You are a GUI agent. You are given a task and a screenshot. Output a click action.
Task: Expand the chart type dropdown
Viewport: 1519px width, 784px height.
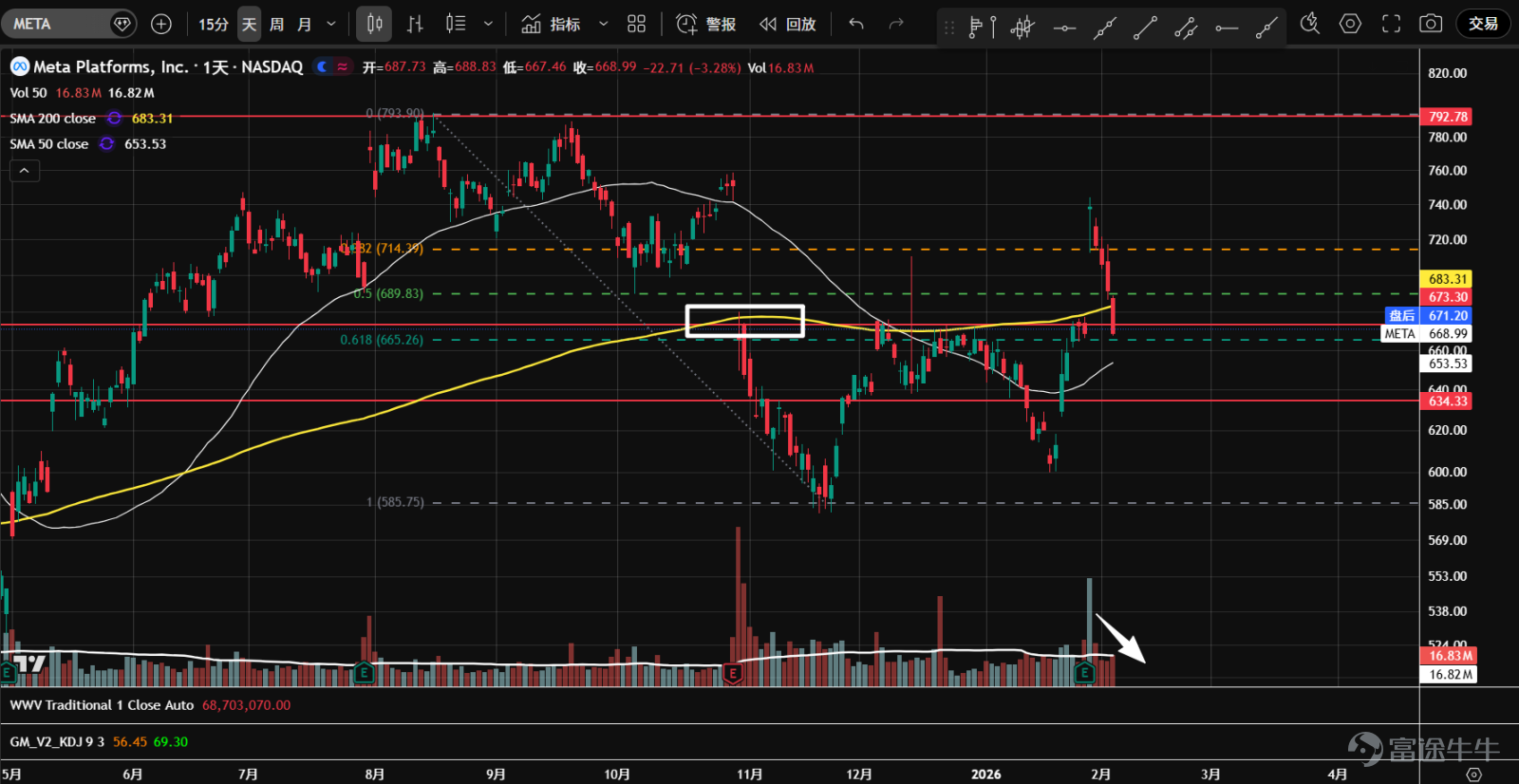488,24
